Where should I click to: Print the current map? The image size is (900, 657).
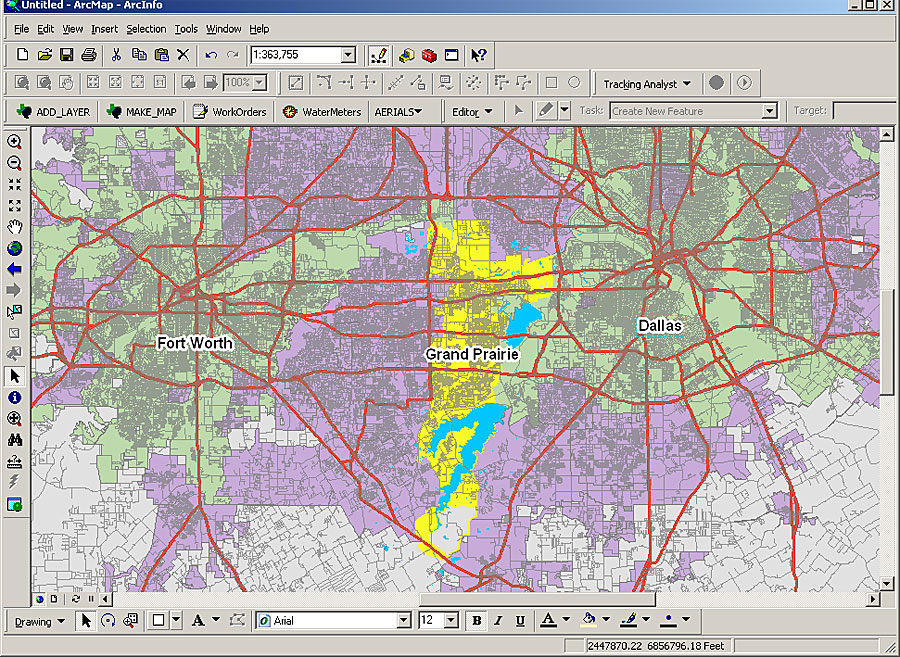88,55
